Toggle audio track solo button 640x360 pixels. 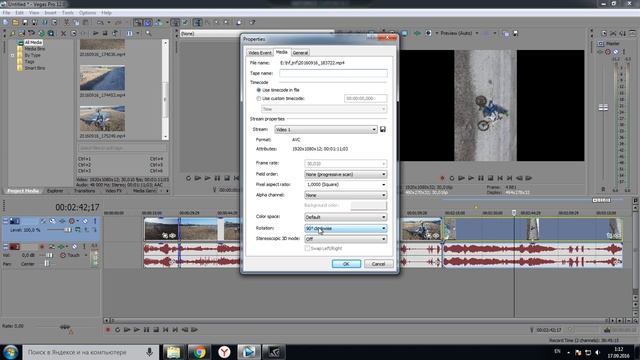tap(84, 247)
